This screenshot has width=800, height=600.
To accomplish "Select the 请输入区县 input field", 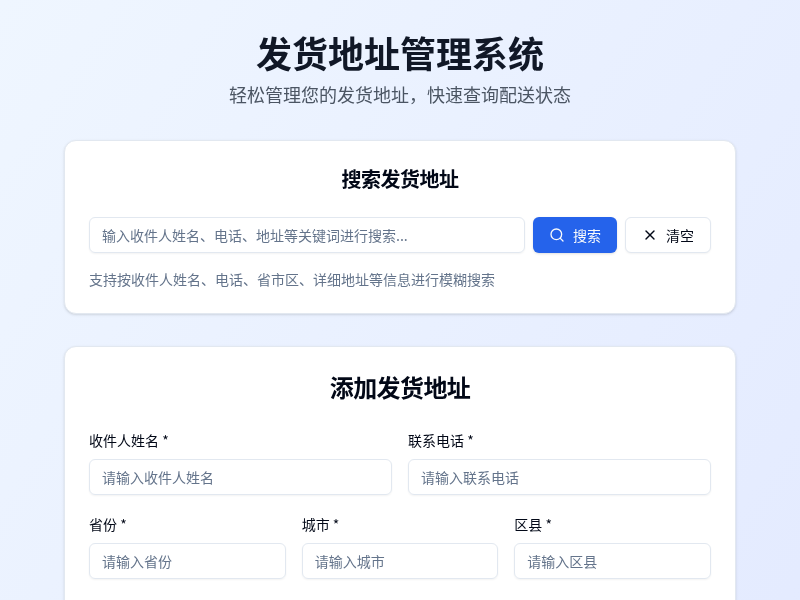I will 612,561.
